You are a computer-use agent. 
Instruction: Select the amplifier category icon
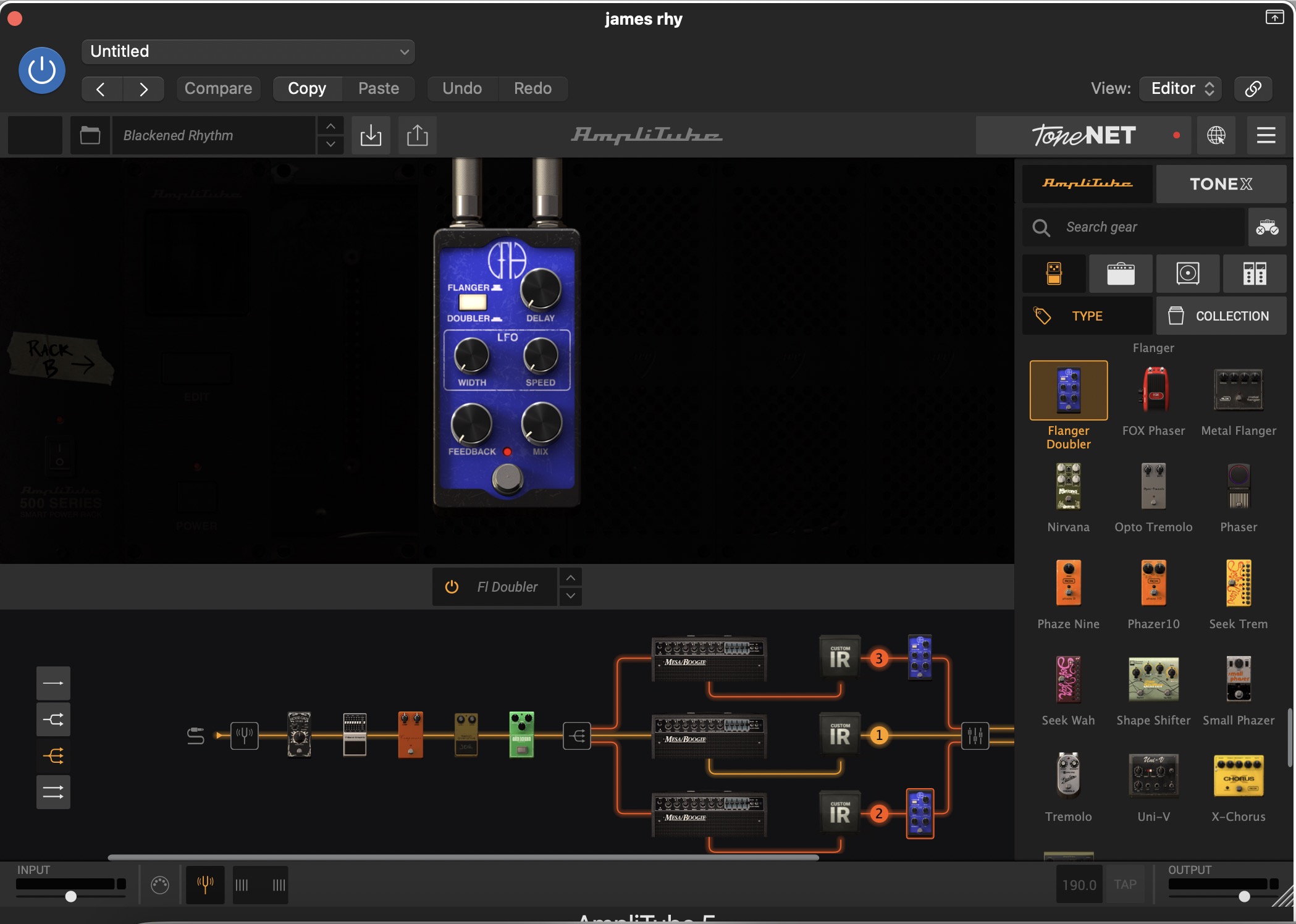pos(1121,273)
